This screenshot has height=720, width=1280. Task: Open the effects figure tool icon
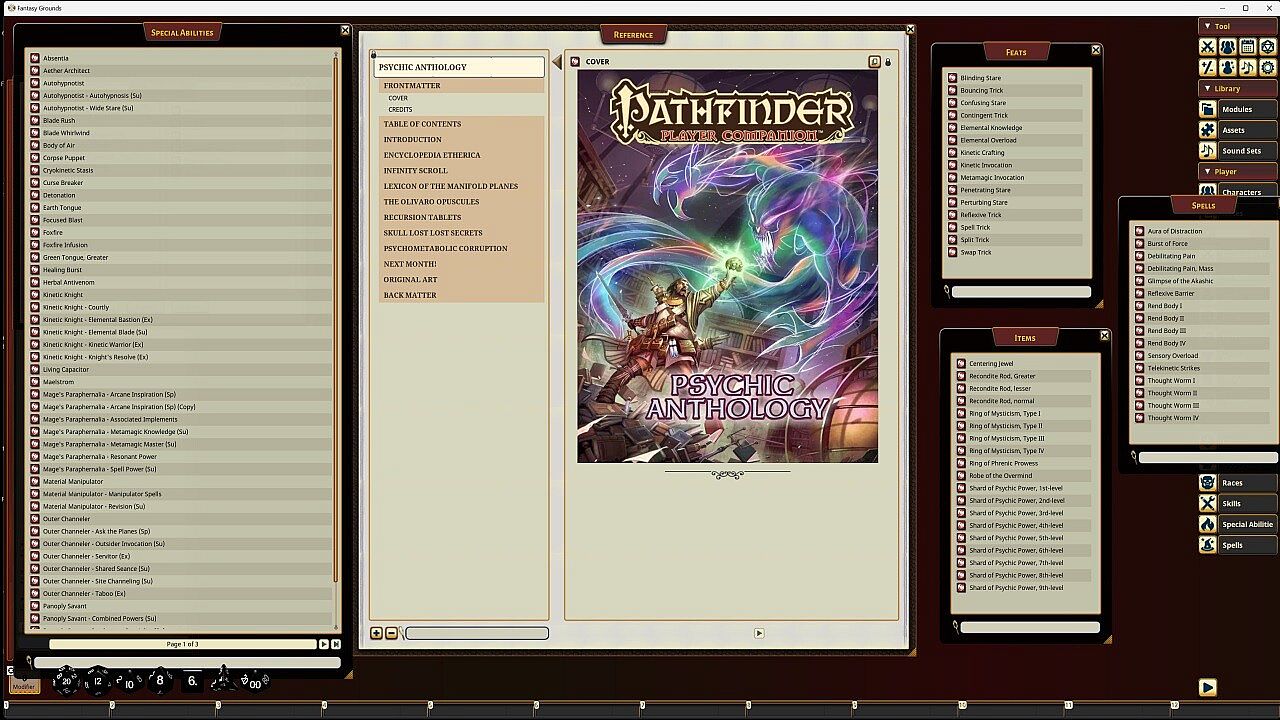(x=1227, y=68)
